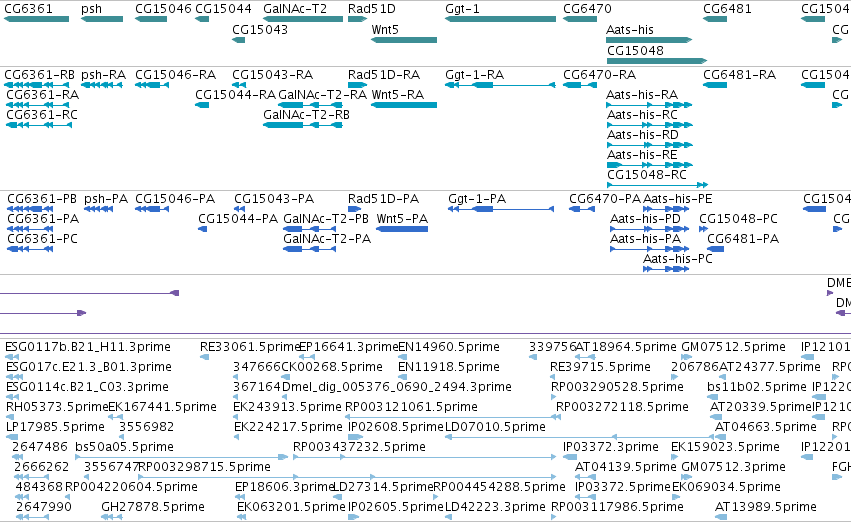Select protein 'Ggt-1-PA'
This screenshot has height=522, width=851.
[x=477, y=199]
